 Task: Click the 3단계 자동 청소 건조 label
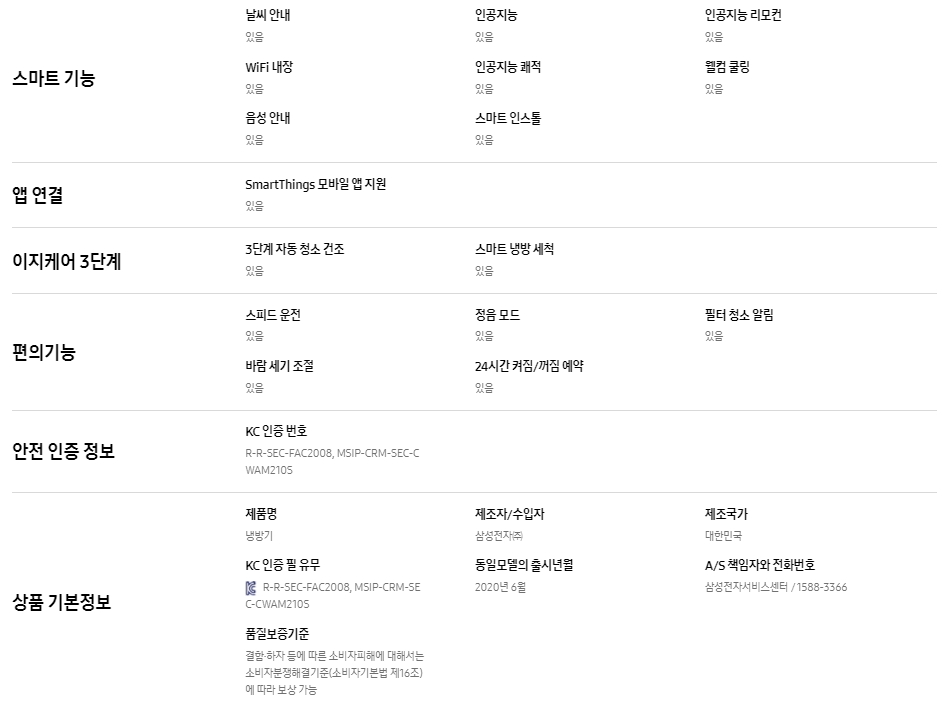(x=295, y=250)
